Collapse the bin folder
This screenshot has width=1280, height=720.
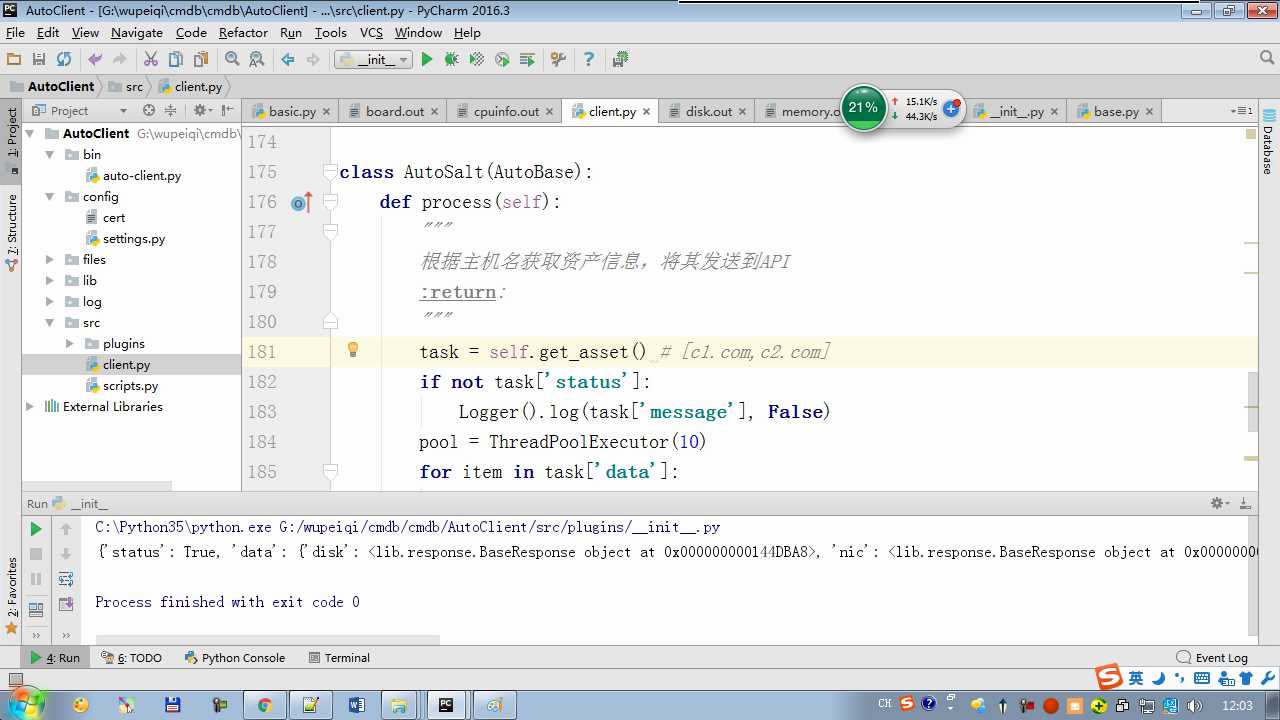click(50, 155)
